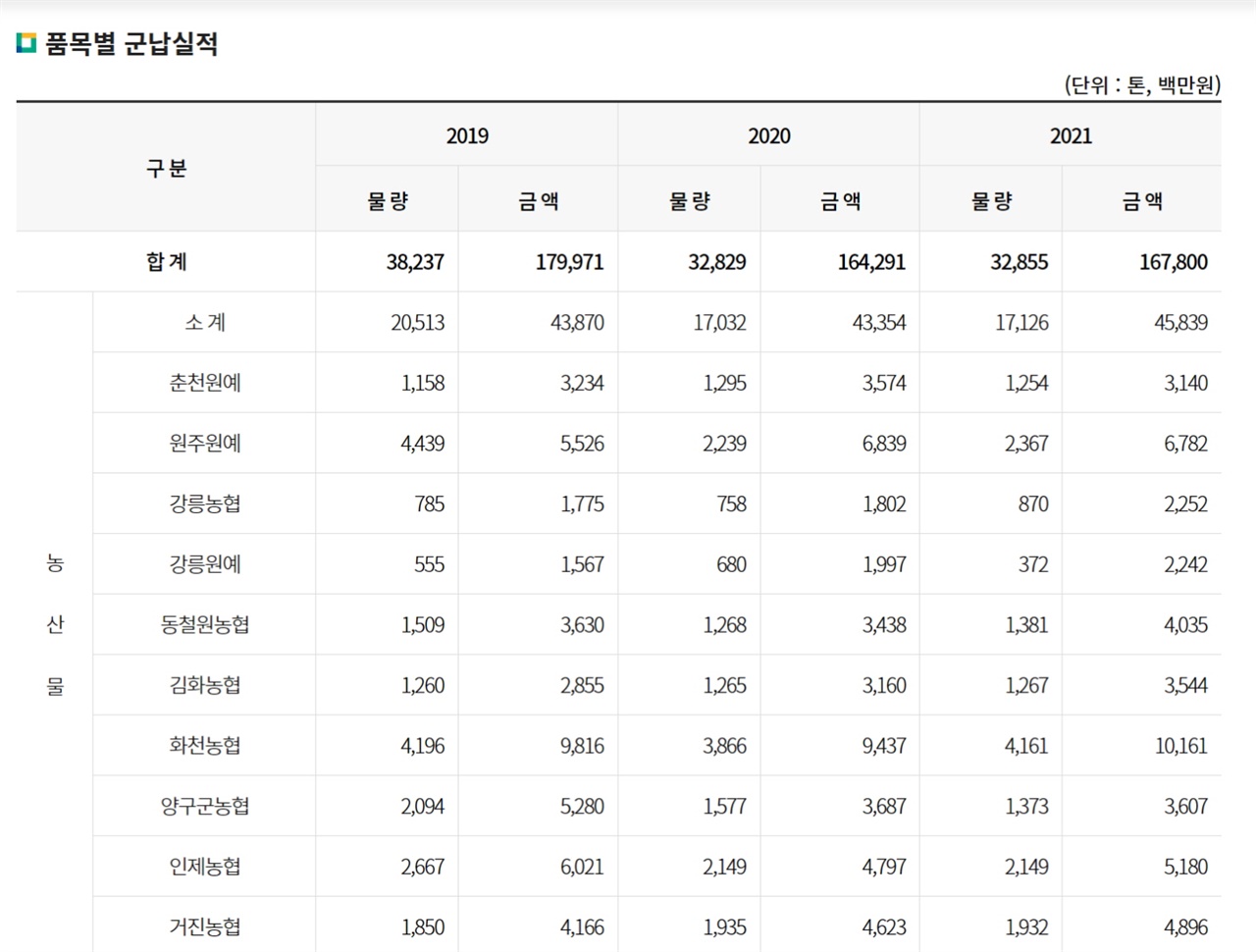Select the 춘천원예 row label
Viewport: 1256px width, 952px height.
[205, 383]
